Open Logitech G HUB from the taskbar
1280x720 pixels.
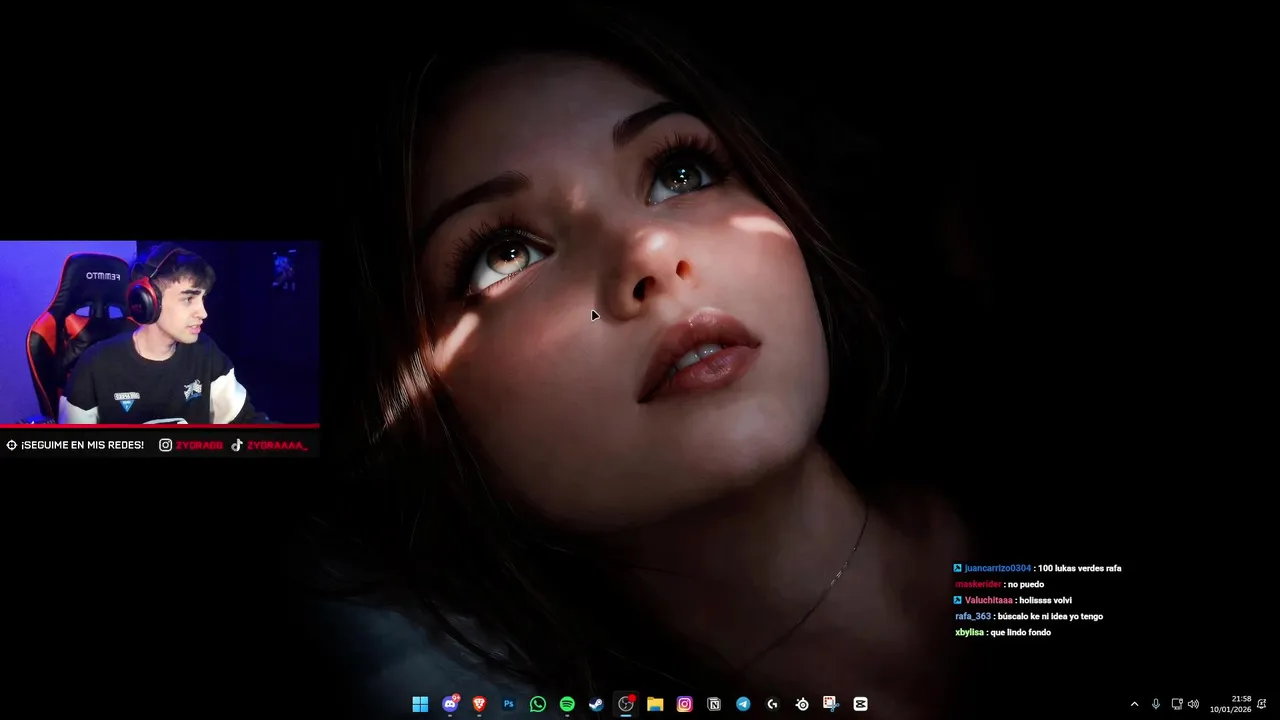tap(772, 704)
